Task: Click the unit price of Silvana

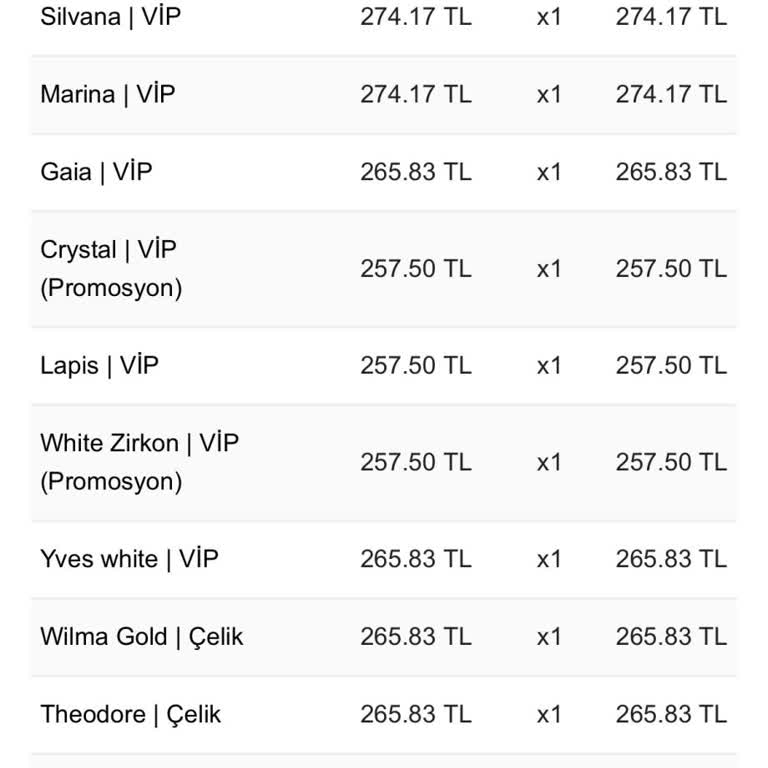Action: point(416,17)
